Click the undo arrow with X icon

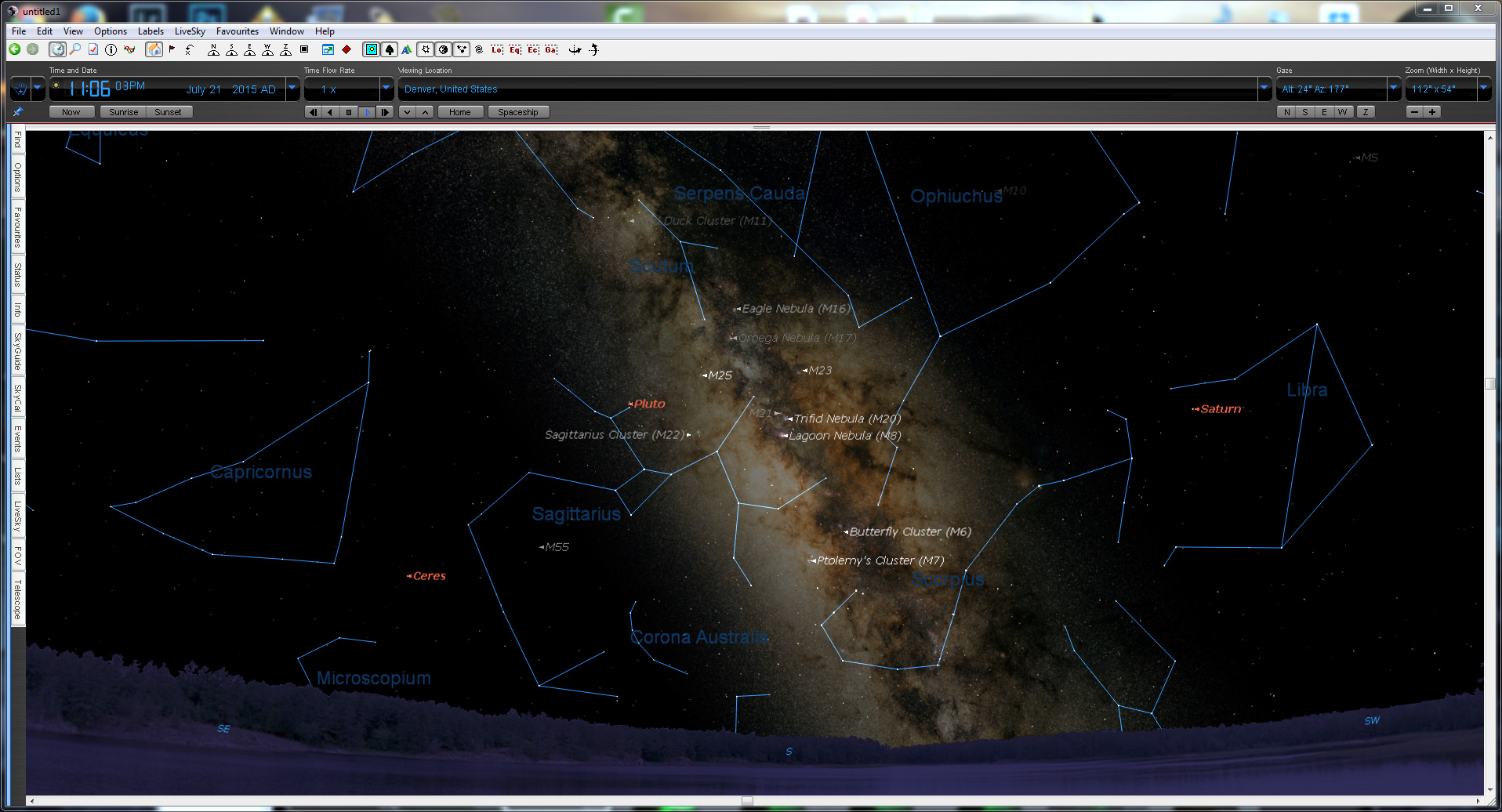pyautogui.click(x=190, y=49)
